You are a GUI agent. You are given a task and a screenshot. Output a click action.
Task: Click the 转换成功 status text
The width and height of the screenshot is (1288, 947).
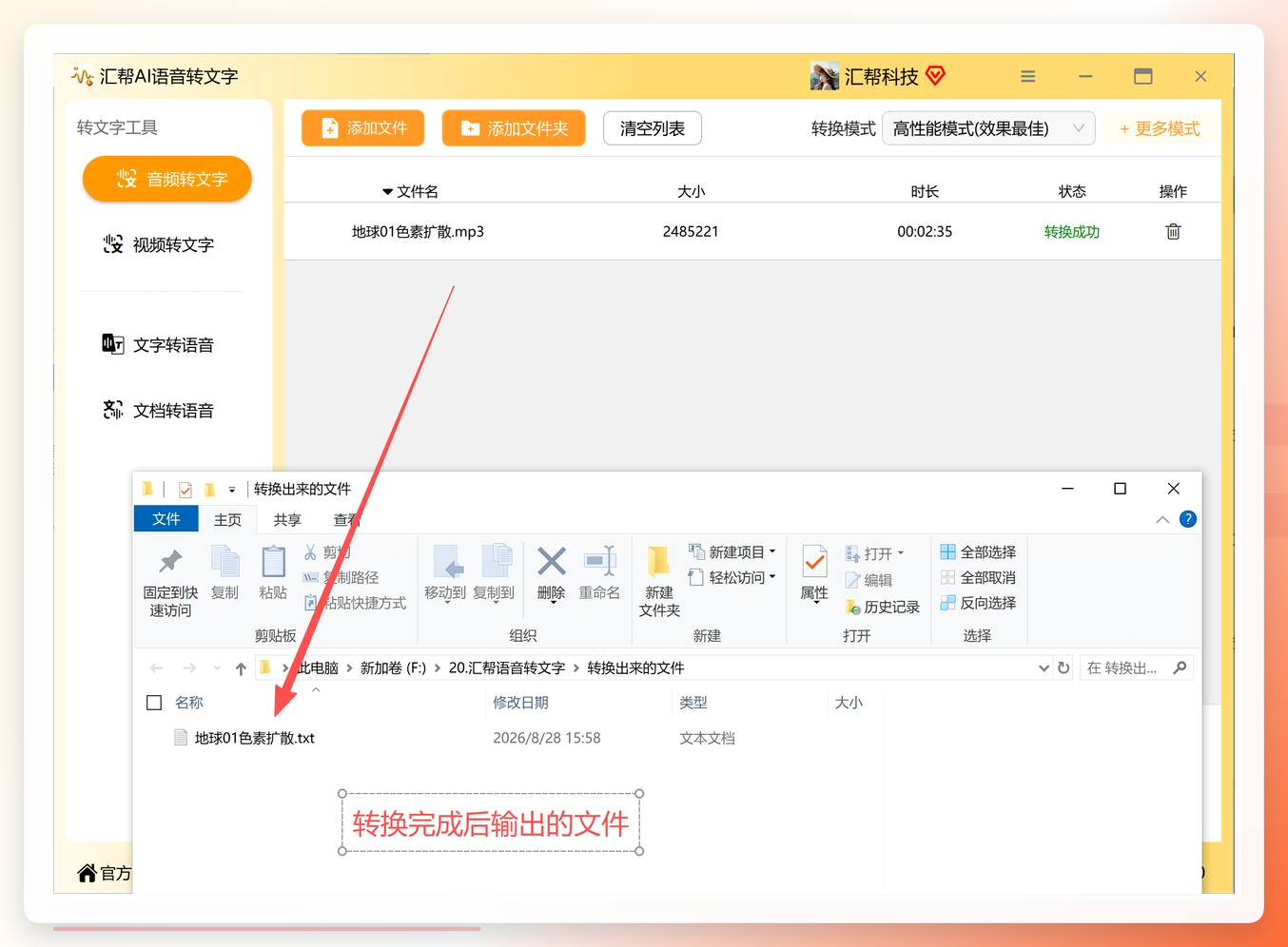point(1071,231)
